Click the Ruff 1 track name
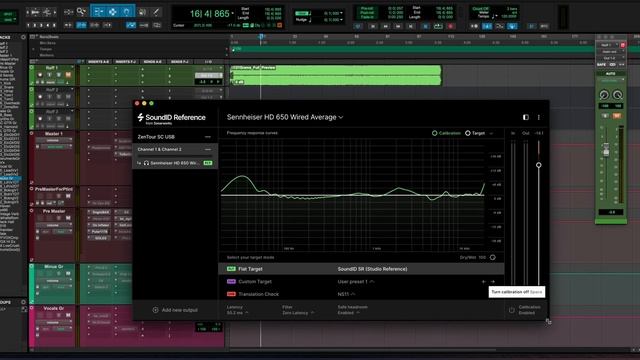 click(x=52, y=68)
